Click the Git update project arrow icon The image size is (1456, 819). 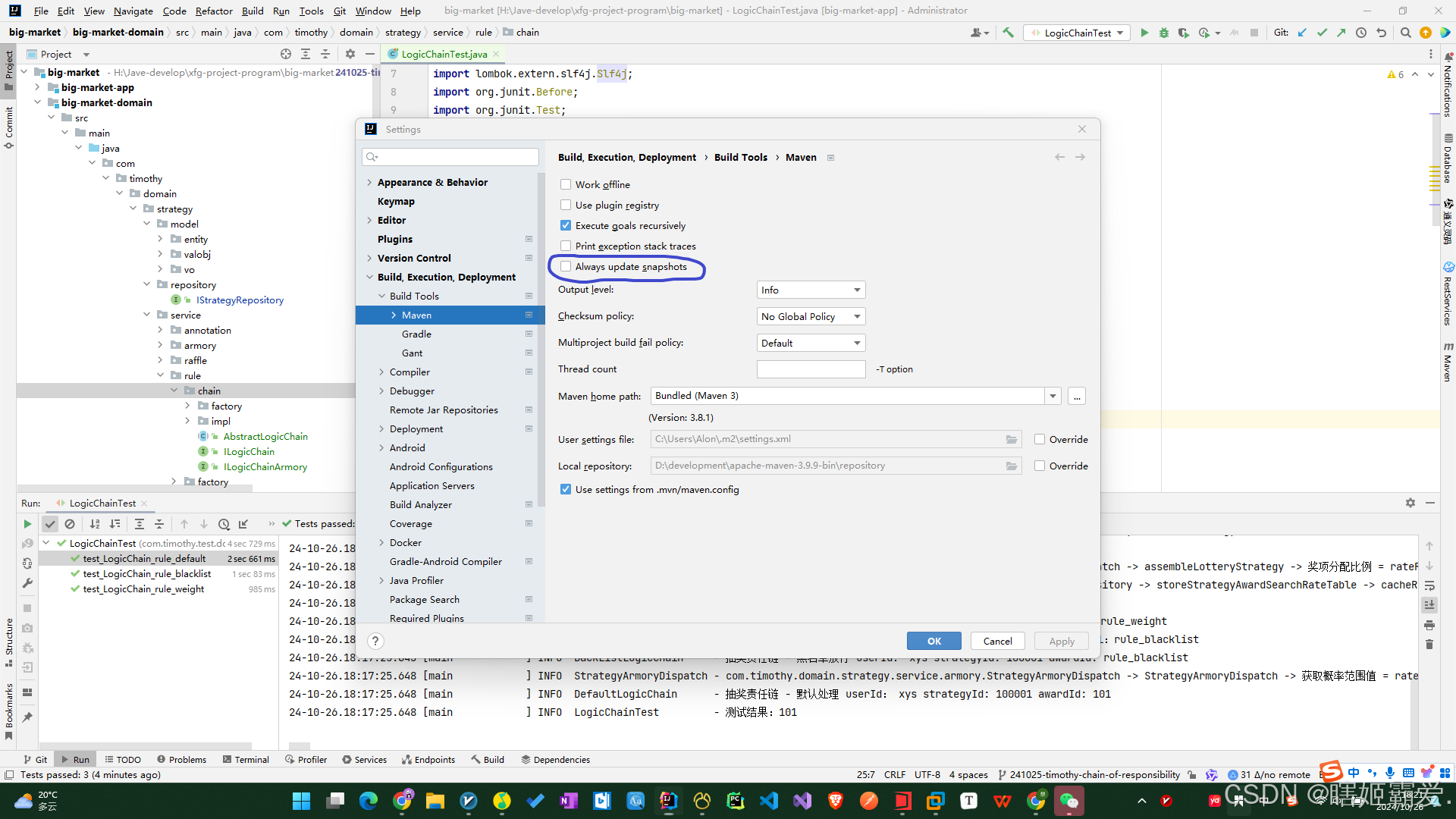(1302, 33)
